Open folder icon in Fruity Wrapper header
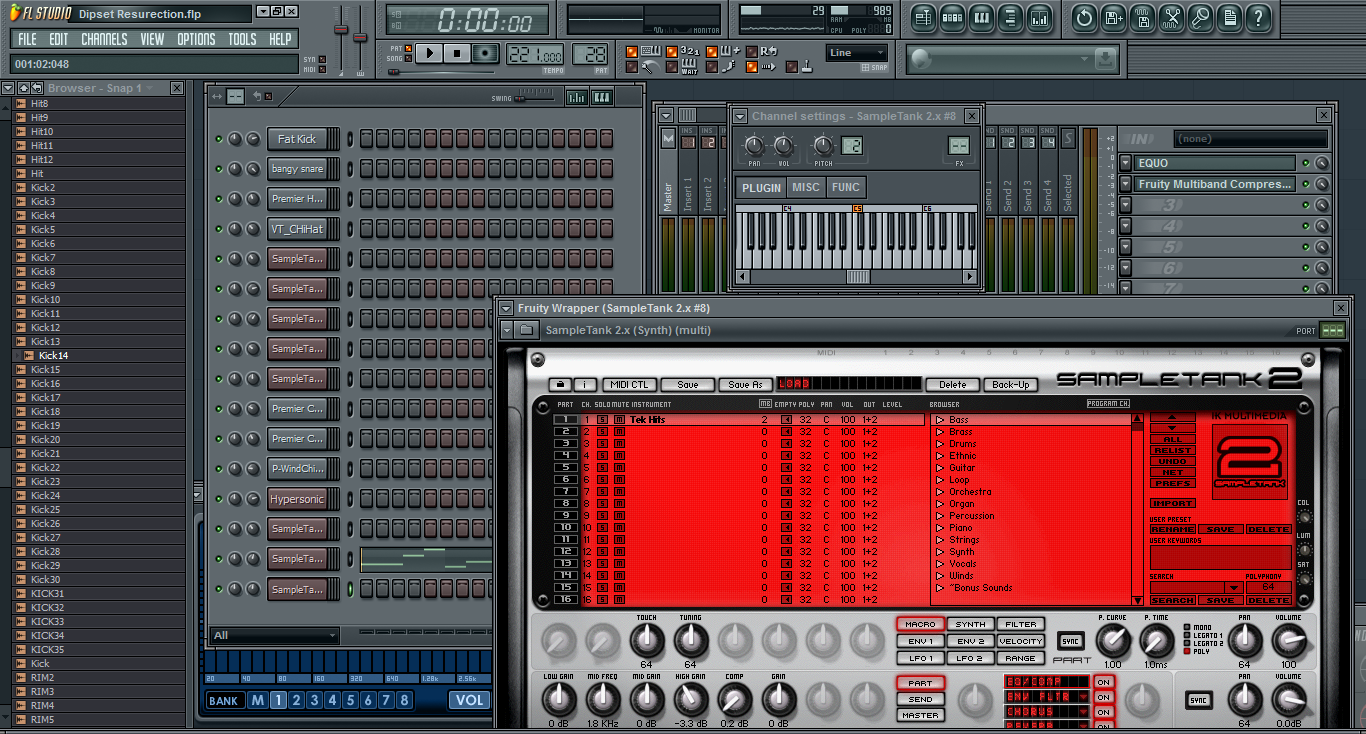 [x=527, y=330]
